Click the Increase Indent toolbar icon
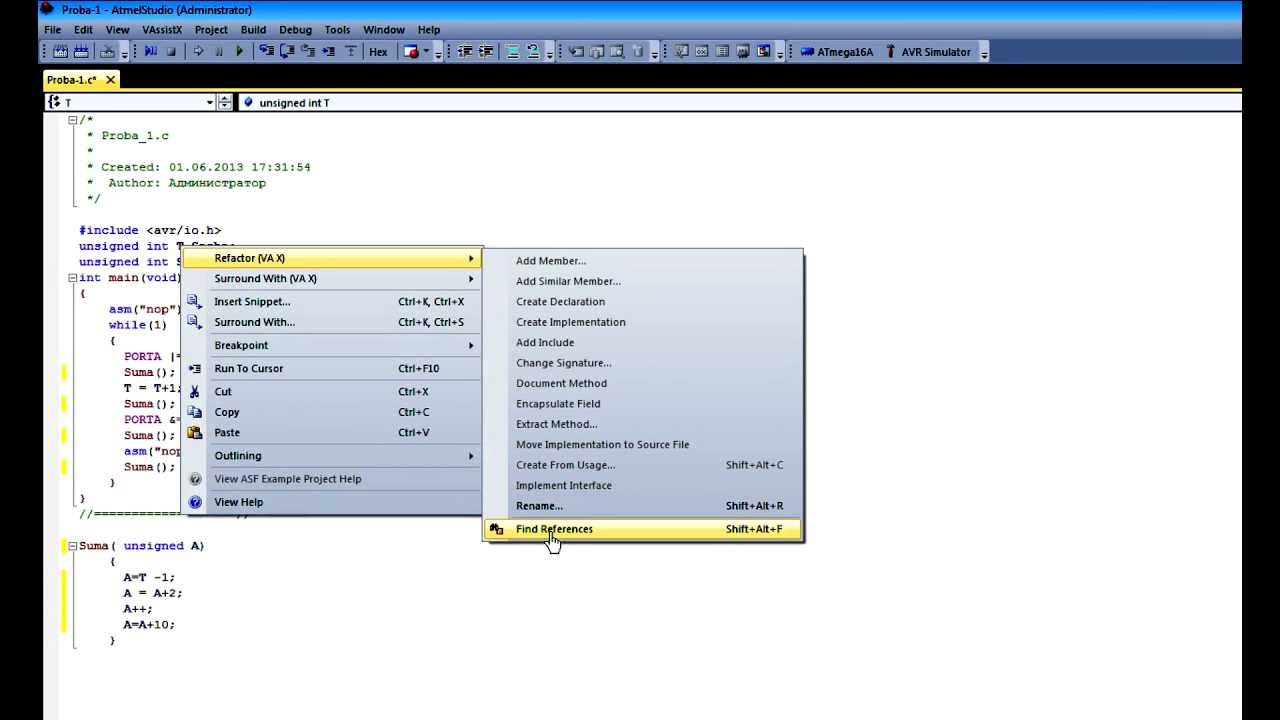This screenshot has width=1280, height=720. click(486, 51)
